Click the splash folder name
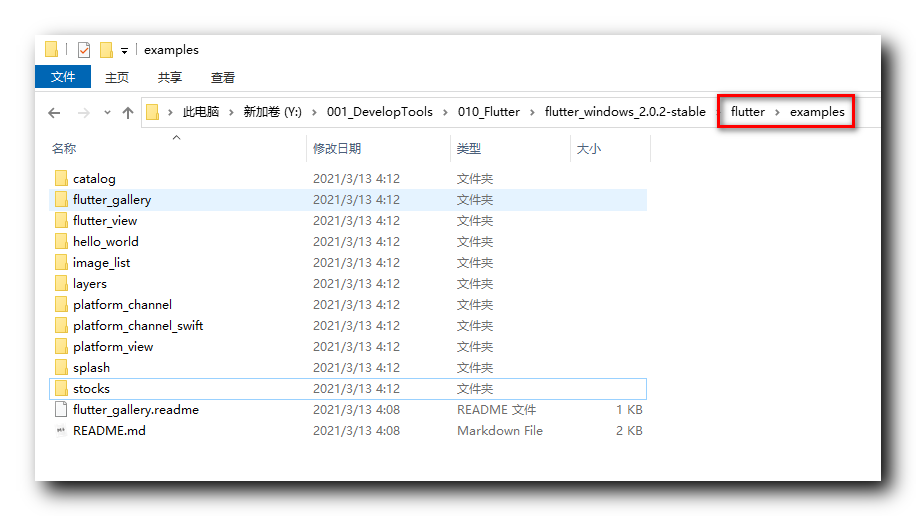The image size is (916, 516). click(x=92, y=368)
